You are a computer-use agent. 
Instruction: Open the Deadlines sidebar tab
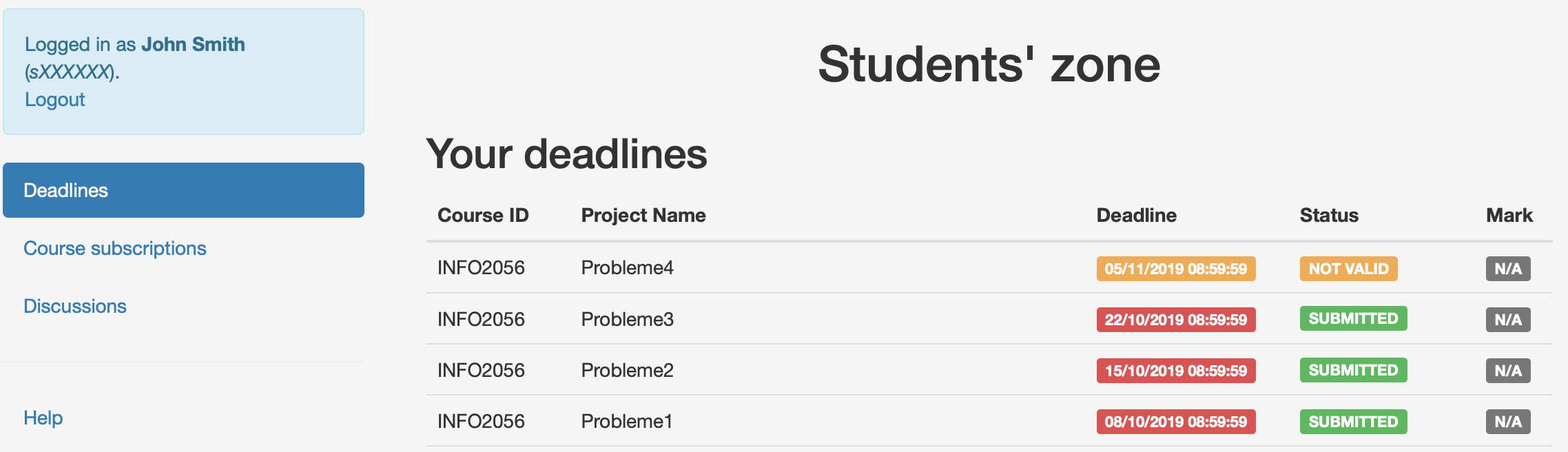(183, 190)
